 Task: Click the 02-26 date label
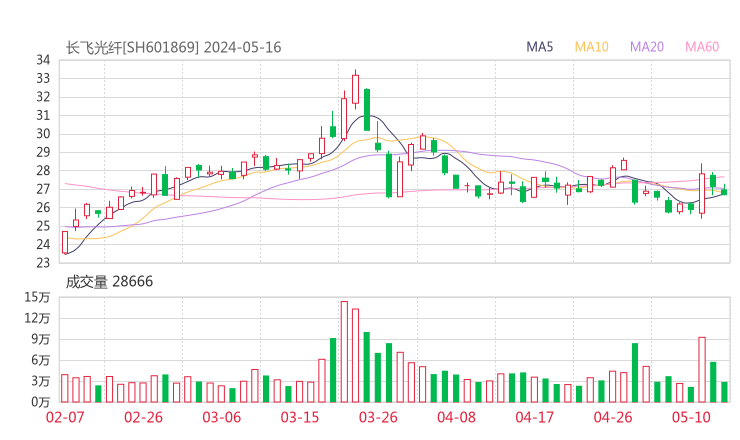coord(143,417)
